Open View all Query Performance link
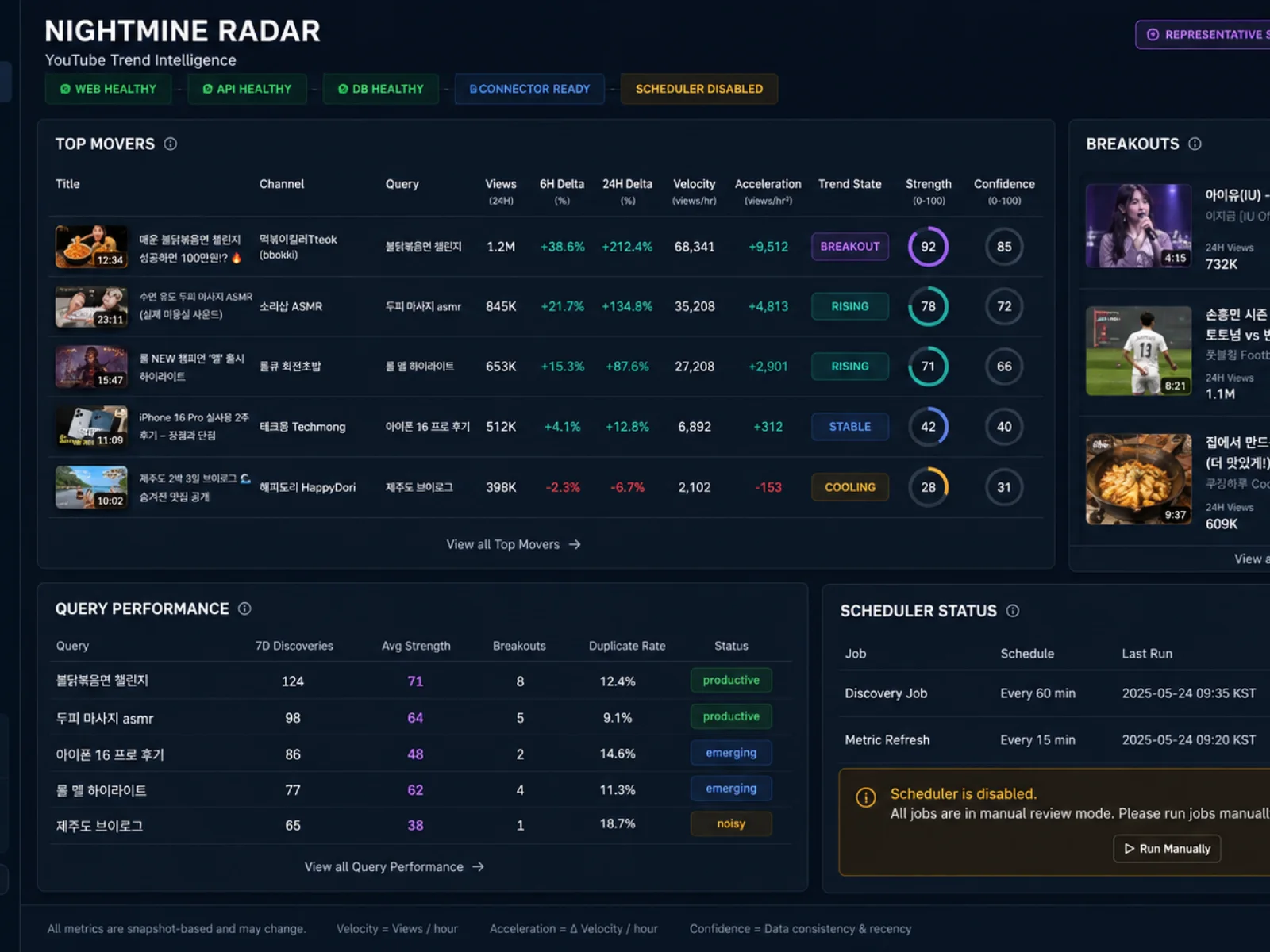1270x952 pixels. point(394,867)
